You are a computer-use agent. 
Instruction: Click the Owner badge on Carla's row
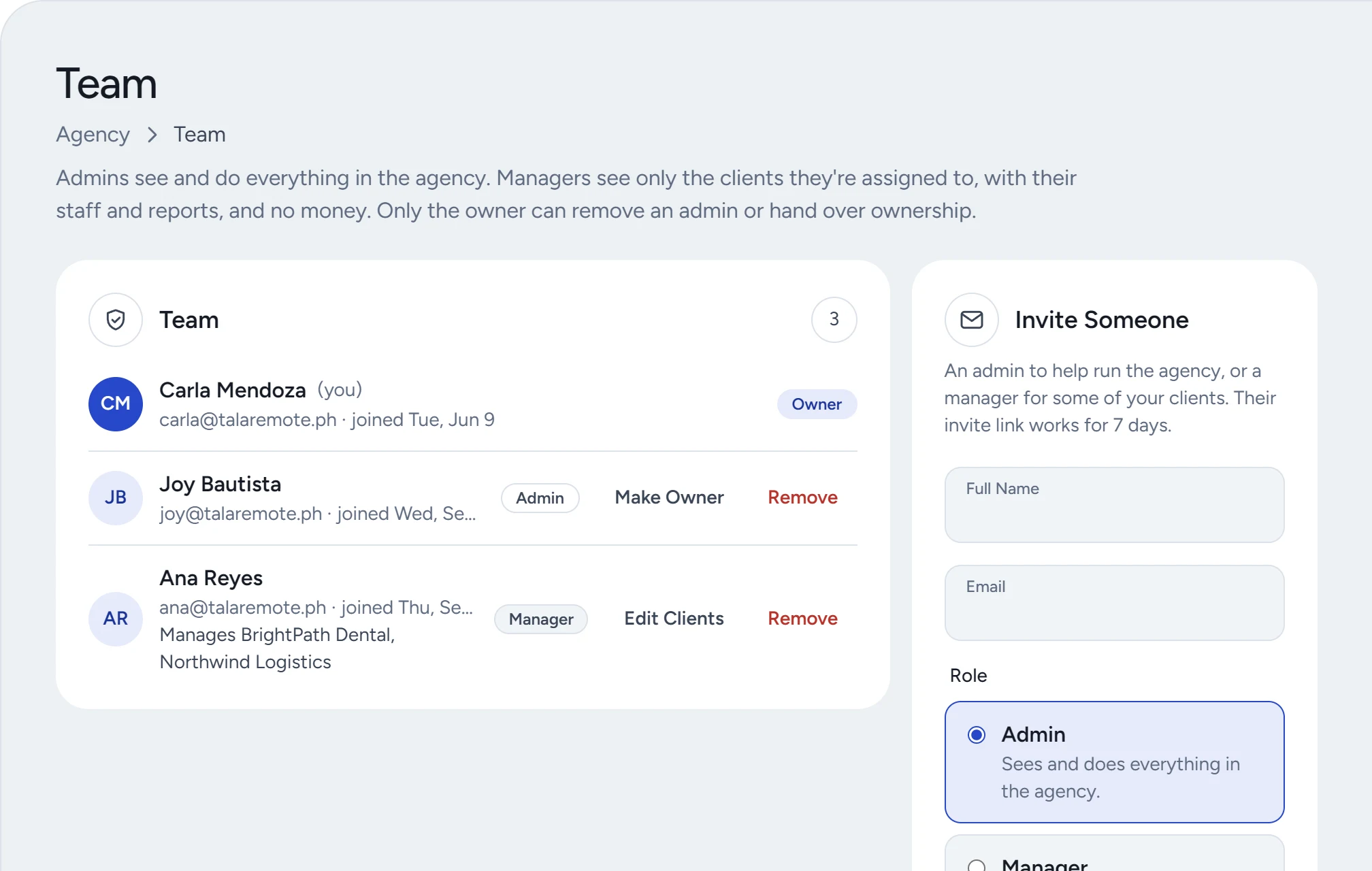click(x=817, y=404)
